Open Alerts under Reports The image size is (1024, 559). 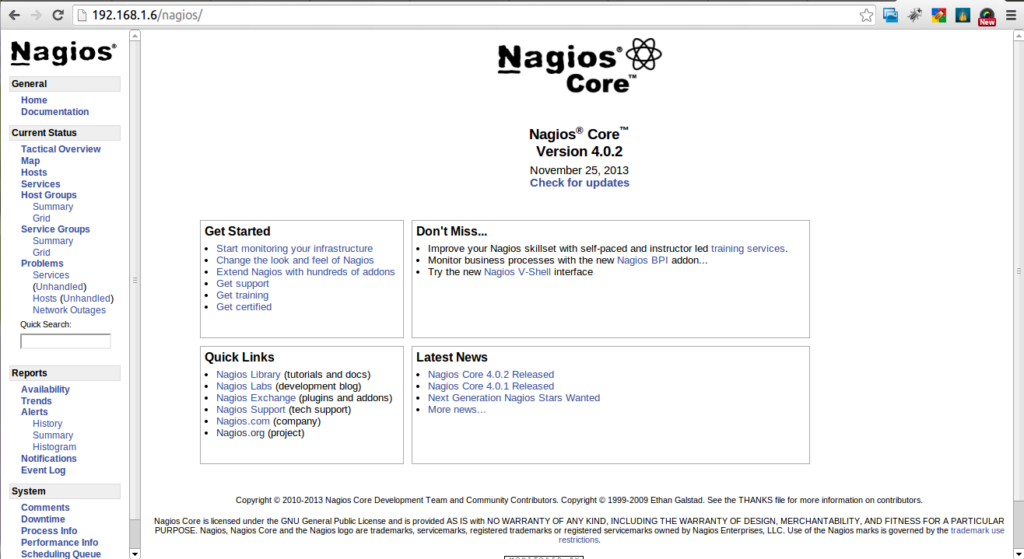pos(34,412)
